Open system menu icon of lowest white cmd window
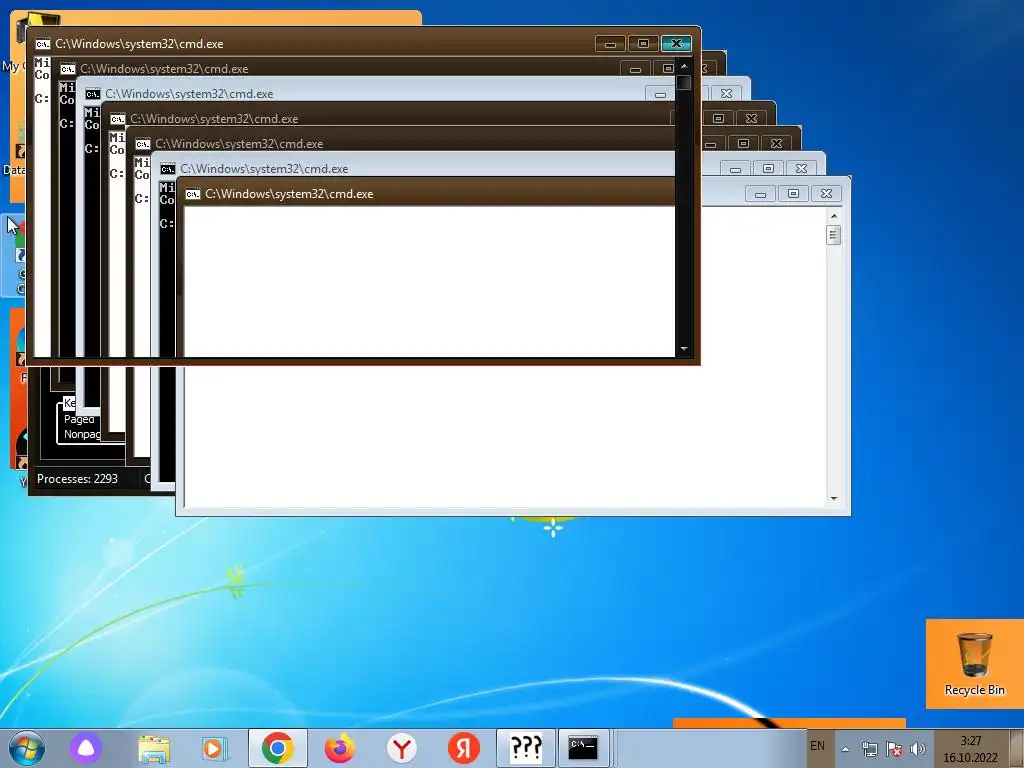This screenshot has height=768, width=1024. (193, 194)
